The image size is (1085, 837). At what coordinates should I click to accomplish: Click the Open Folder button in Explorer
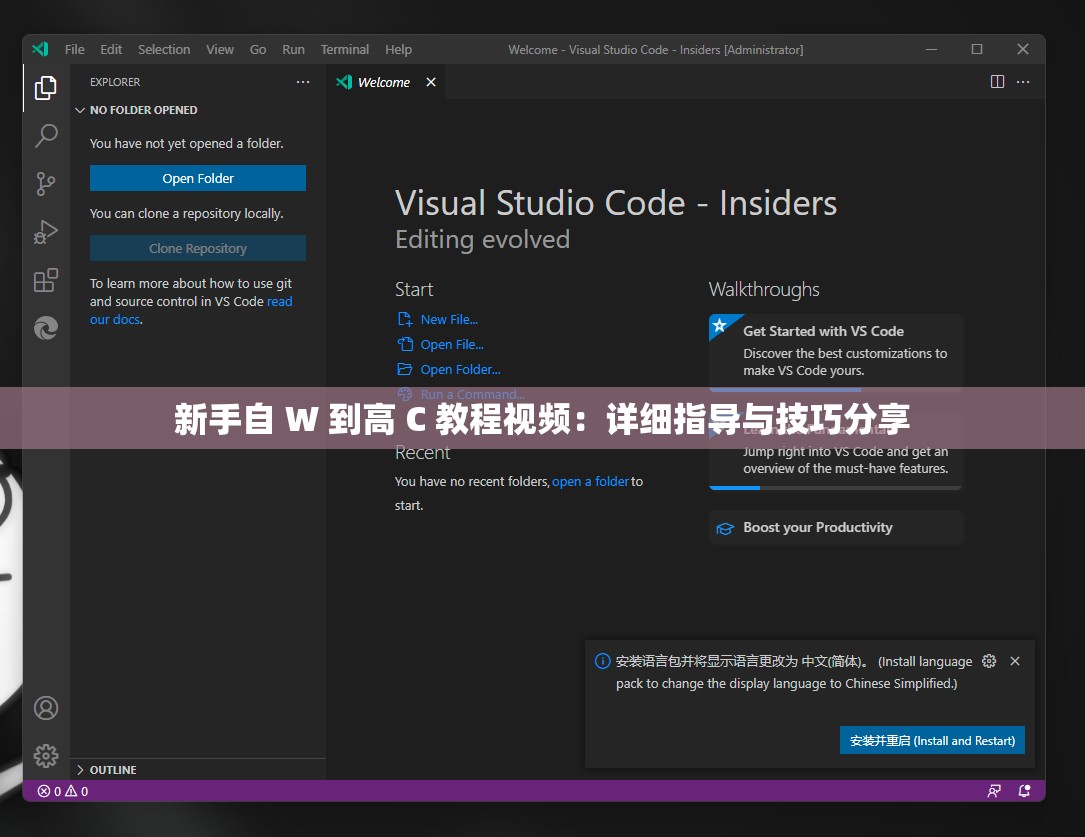[198, 178]
